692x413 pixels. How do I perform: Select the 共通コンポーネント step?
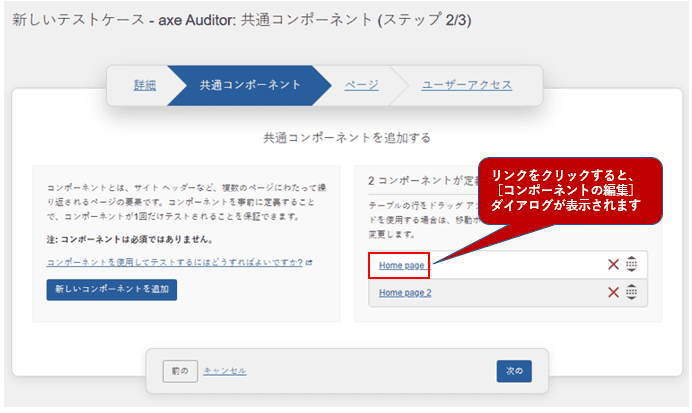point(250,85)
